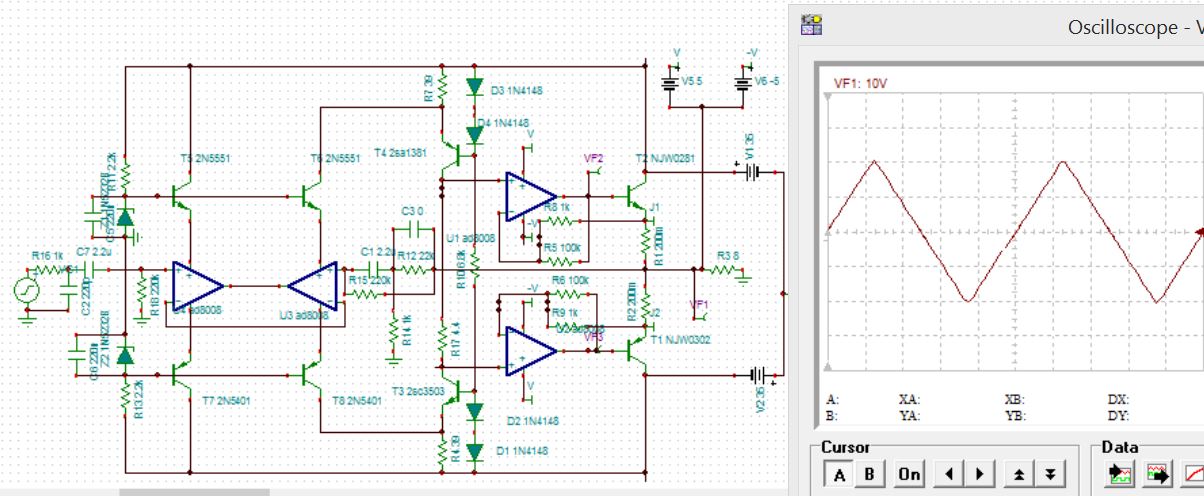Click the VF2 voltage pin label
Screen dimensions: 1204x496
click(594, 158)
